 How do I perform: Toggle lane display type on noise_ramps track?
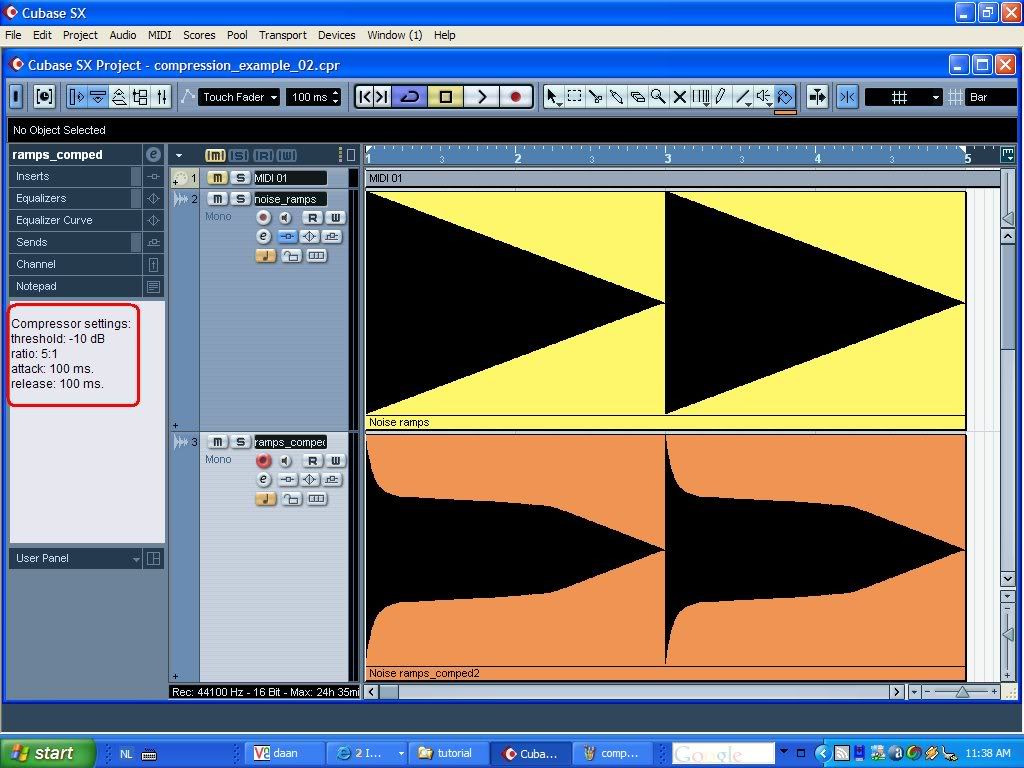pos(317,255)
